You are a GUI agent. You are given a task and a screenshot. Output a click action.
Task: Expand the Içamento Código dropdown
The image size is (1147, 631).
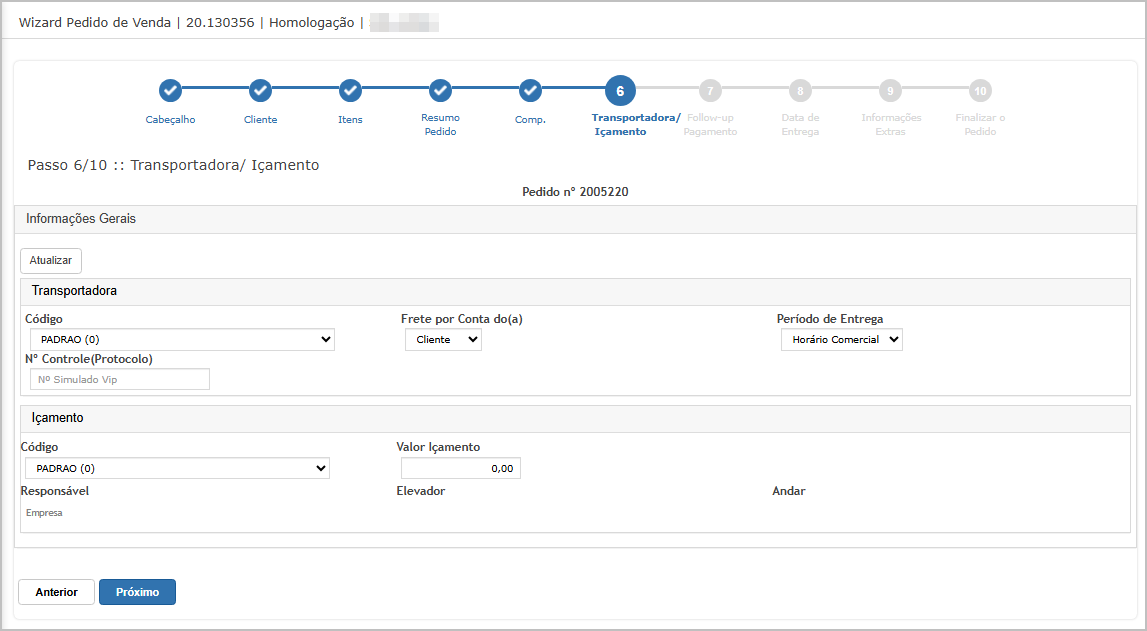tap(175, 468)
